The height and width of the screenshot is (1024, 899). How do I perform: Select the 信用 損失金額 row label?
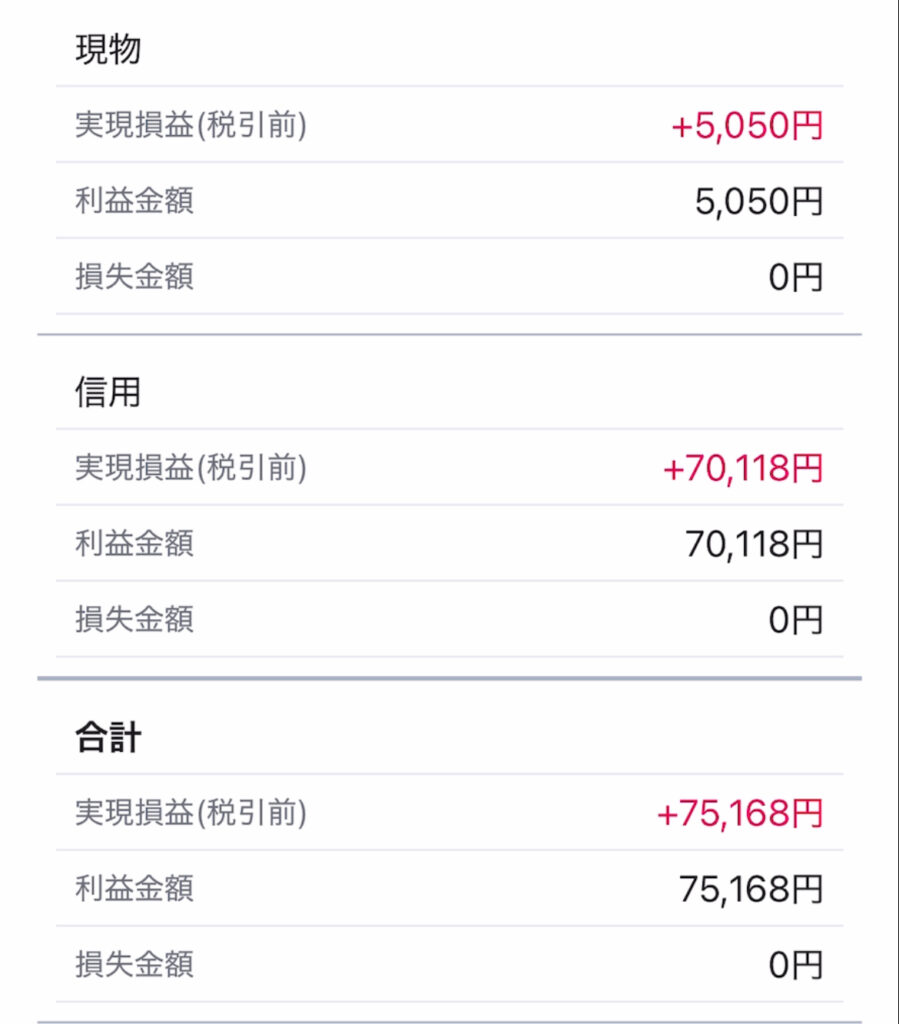134,619
